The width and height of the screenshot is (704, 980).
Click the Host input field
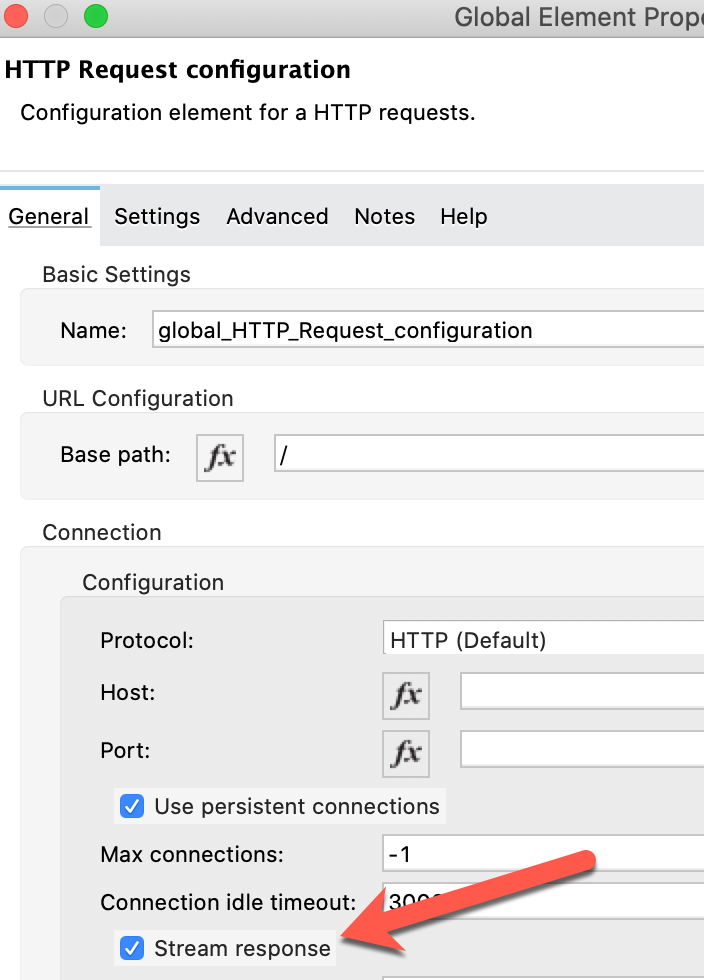point(581,691)
